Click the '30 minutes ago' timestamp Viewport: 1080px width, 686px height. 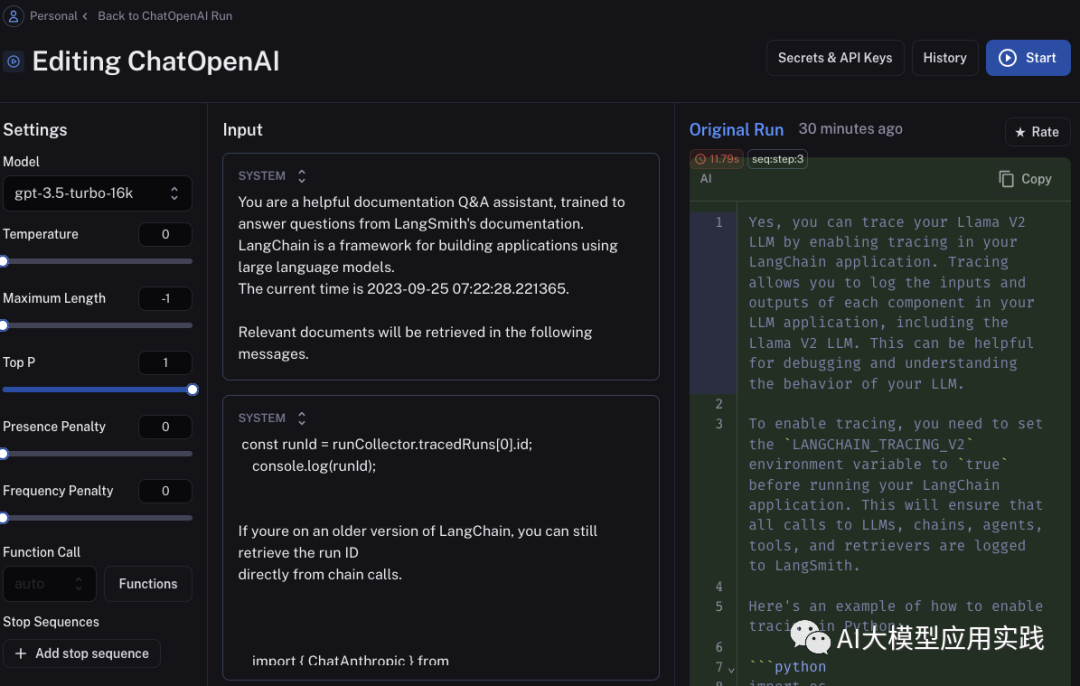pos(850,129)
